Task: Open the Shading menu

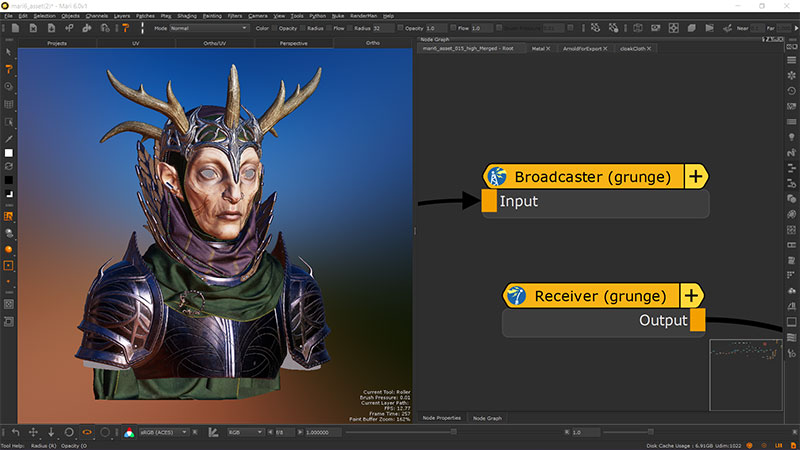Action: point(186,16)
